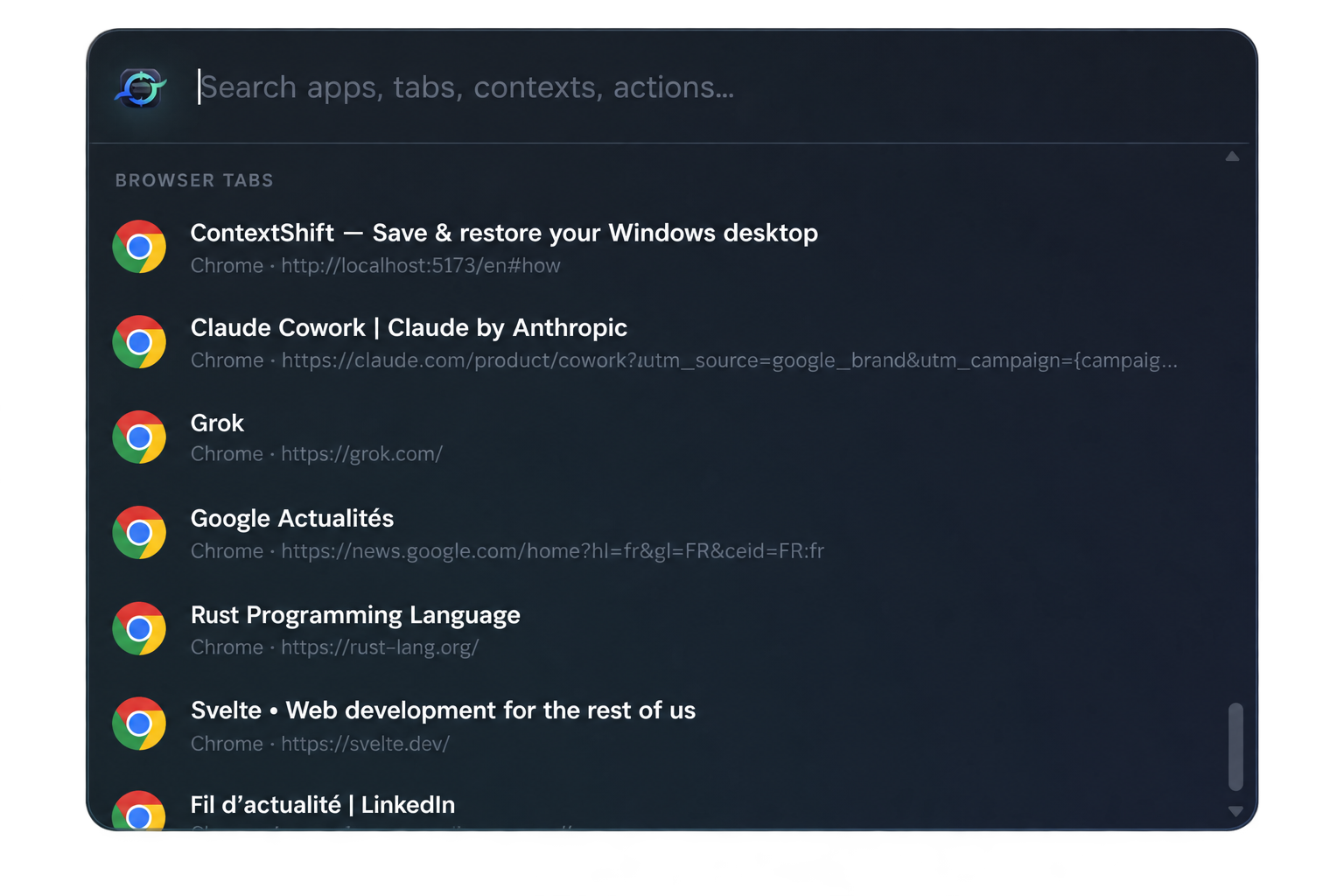The width and height of the screenshot is (1344, 896).
Task: Click the Chrome icon for Claude Cowork tab
Action: [139, 342]
